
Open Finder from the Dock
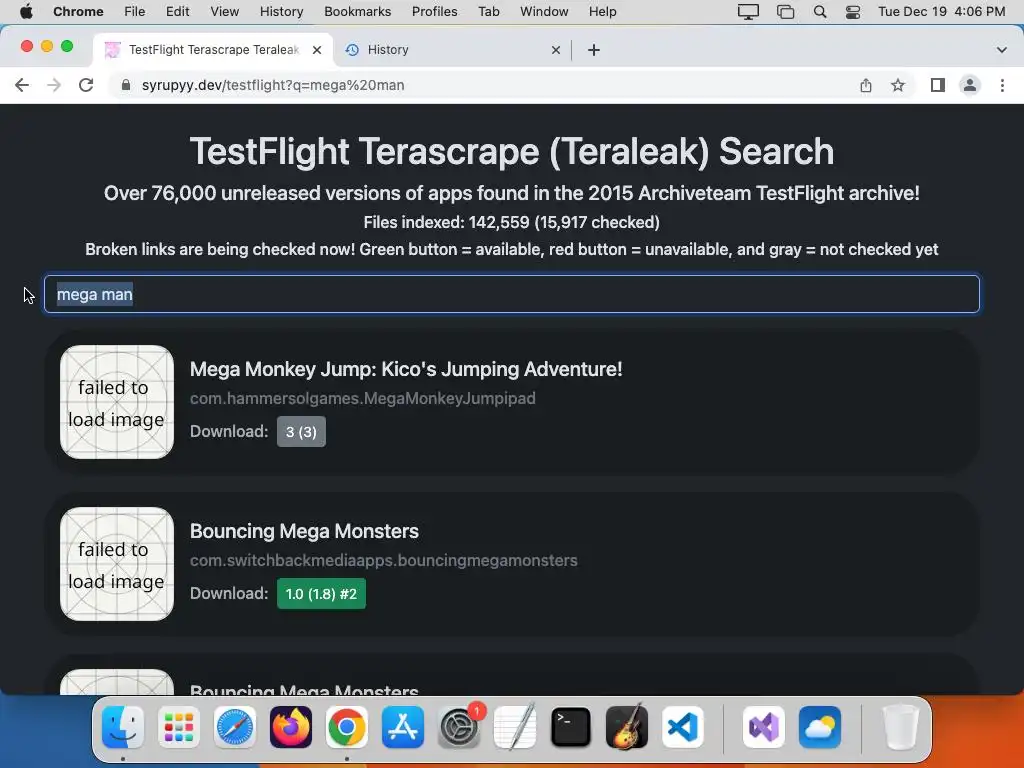tap(123, 727)
